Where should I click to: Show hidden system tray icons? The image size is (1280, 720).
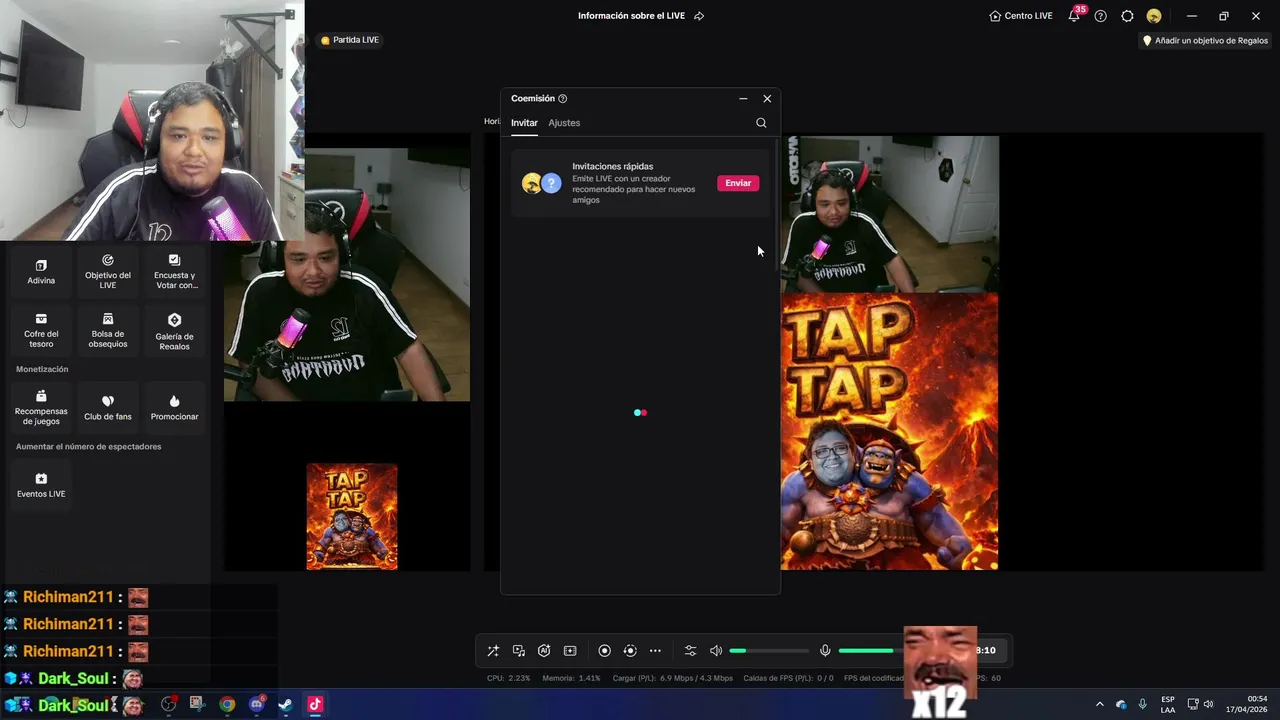[1099, 704]
